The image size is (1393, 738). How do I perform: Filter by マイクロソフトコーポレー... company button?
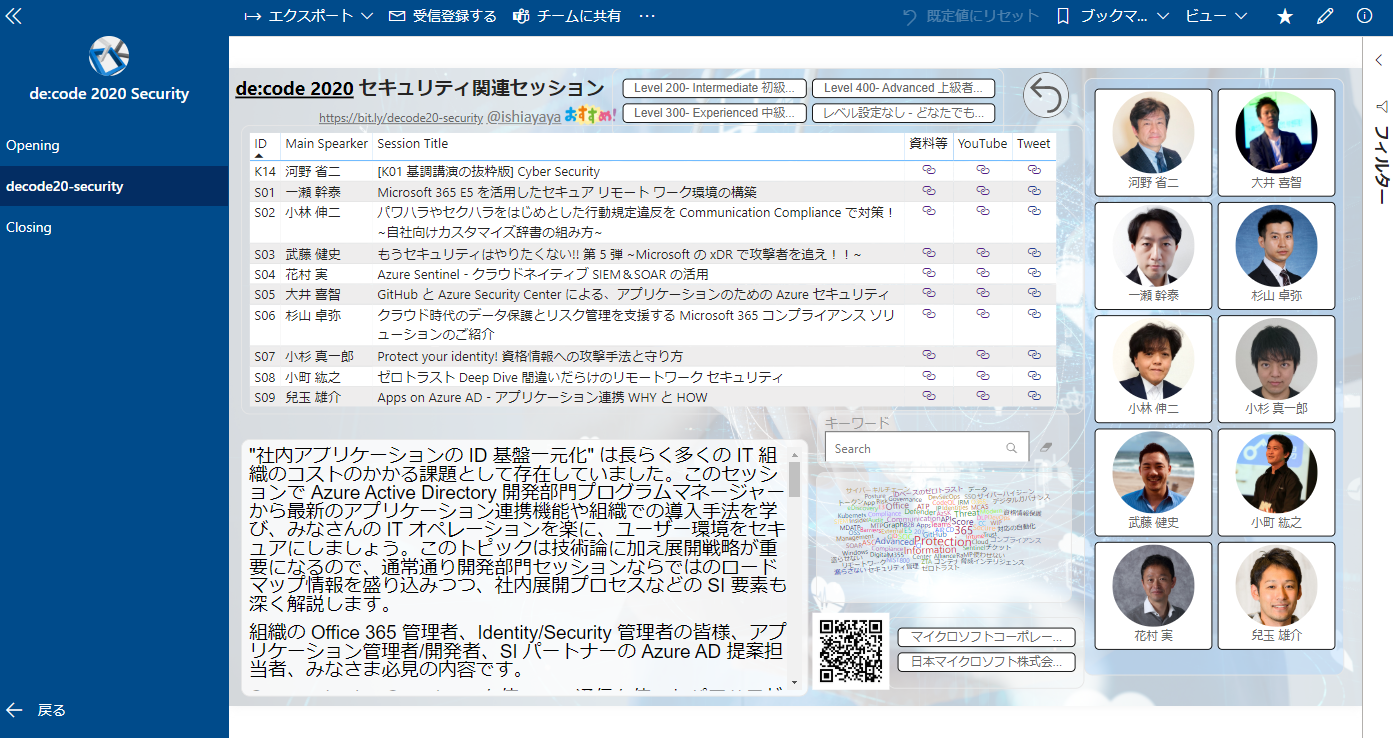(x=986, y=637)
